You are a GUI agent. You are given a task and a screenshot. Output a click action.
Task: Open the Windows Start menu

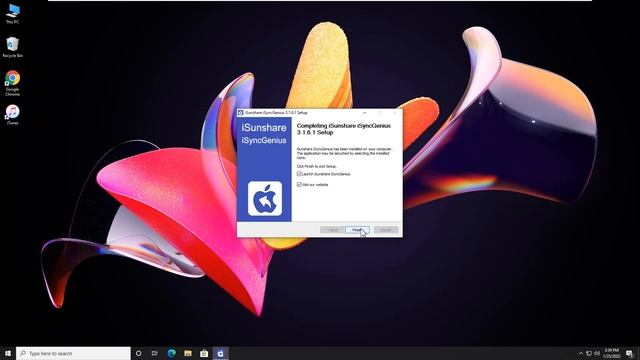(x=8, y=353)
